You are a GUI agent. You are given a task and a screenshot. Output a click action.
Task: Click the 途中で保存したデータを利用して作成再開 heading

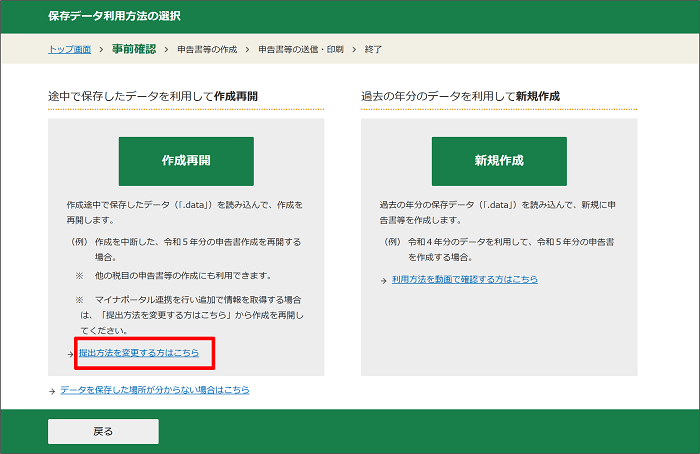coord(153,96)
